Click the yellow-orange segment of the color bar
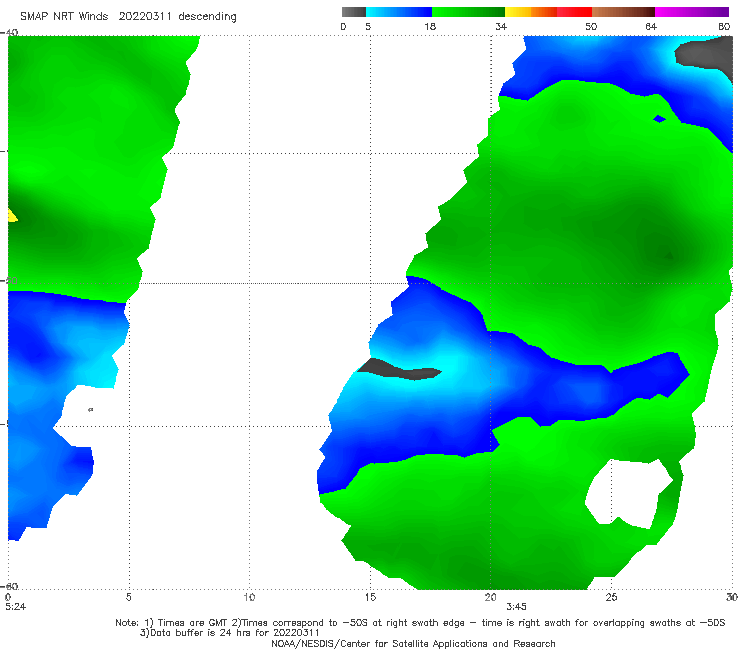The image size is (740, 650). (x=530, y=12)
